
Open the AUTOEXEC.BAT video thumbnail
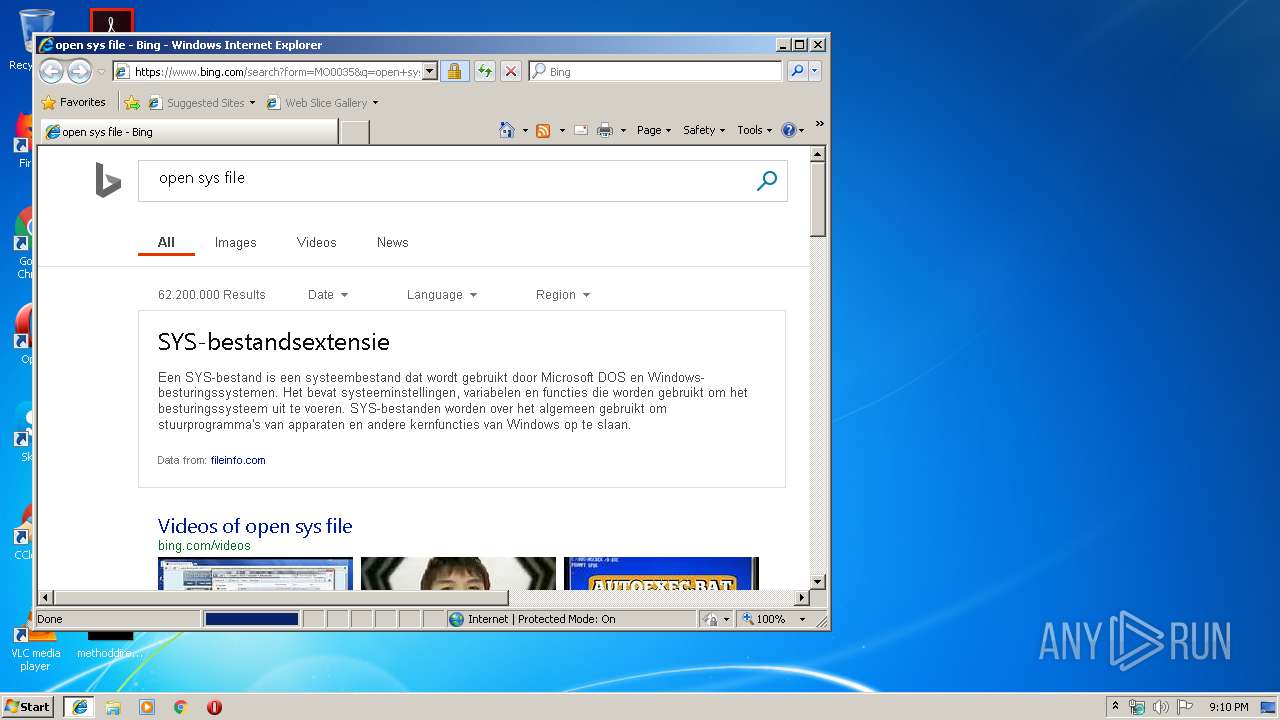pos(662,574)
